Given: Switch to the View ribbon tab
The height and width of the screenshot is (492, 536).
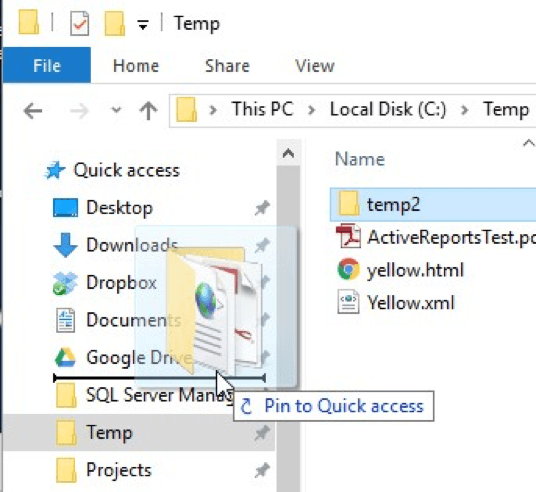Looking at the screenshot, I should tap(315, 66).
